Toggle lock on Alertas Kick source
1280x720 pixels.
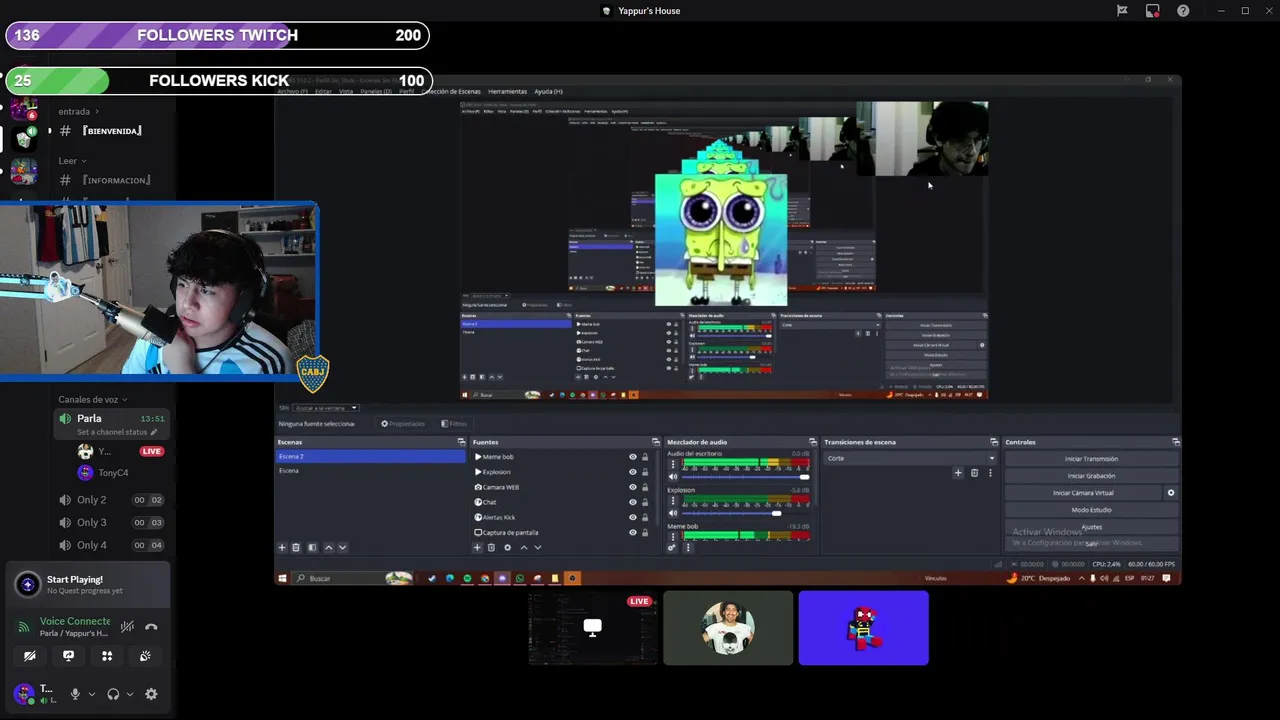[645, 517]
